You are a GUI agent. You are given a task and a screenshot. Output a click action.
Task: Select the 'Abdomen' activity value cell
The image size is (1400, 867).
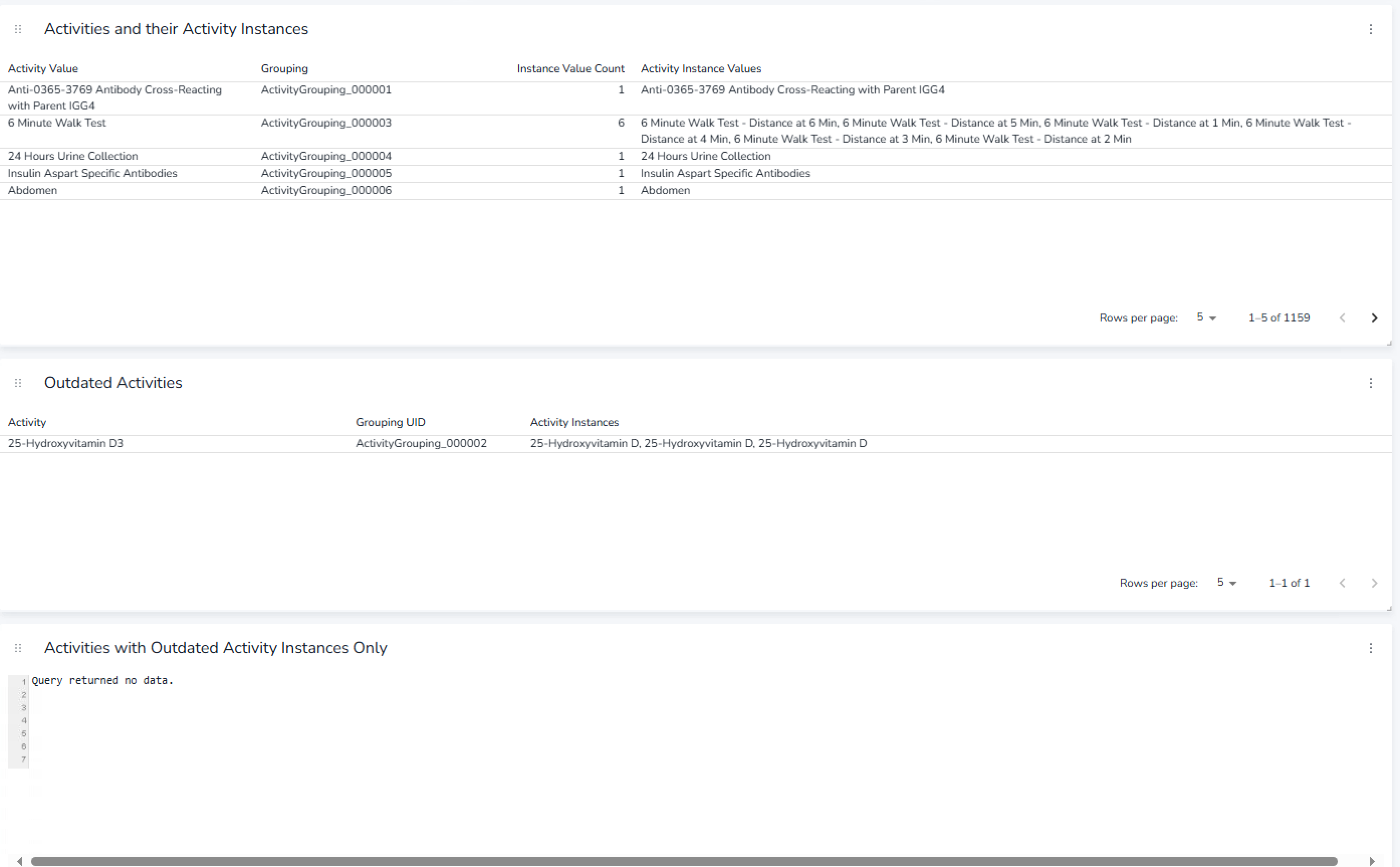tap(32, 190)
